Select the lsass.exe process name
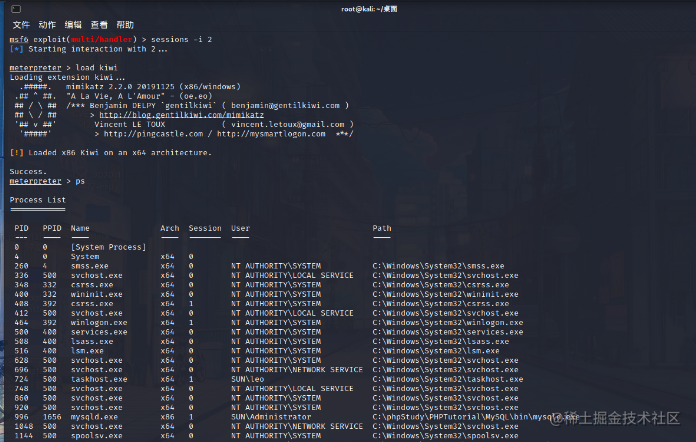This screenshot has width=696, height=442. click(x=92, y=341)
